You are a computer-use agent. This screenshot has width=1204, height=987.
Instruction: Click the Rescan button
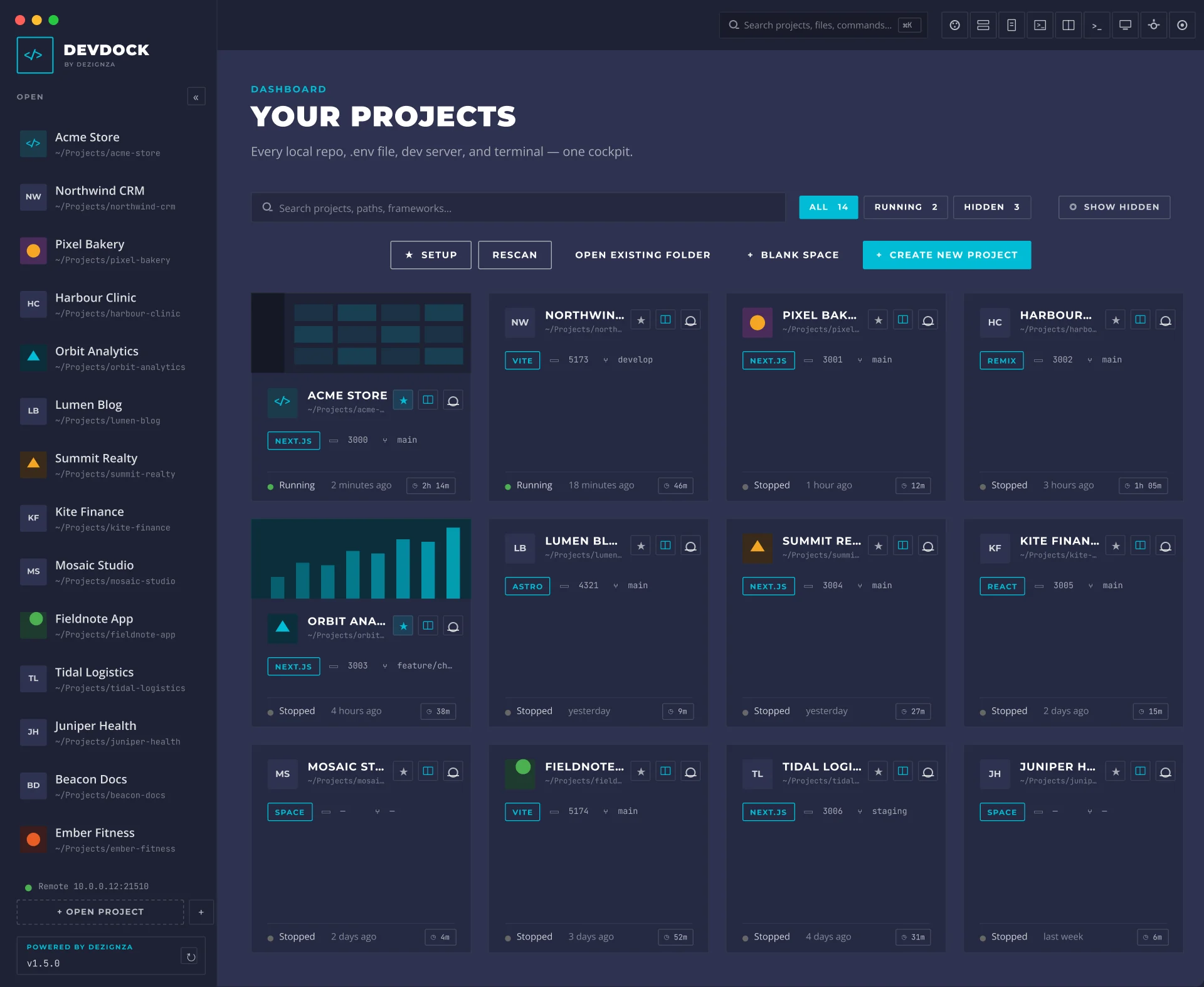point(515,255)
